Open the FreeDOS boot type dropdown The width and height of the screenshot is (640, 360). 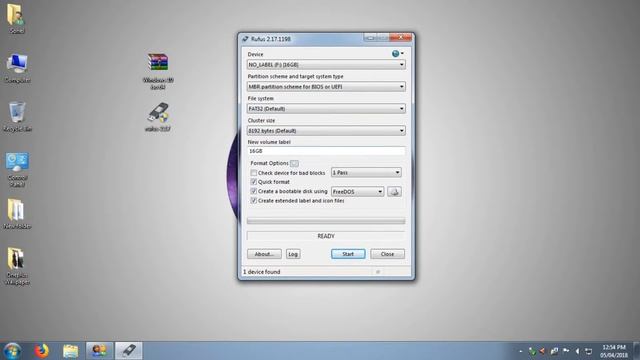pyautogui.click(x=358, y=191)
